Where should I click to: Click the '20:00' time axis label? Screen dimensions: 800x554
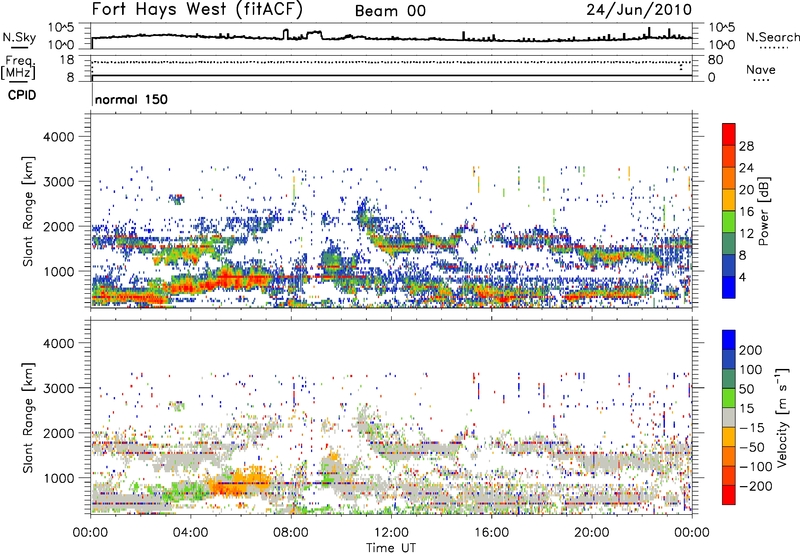tap(592, 533)
